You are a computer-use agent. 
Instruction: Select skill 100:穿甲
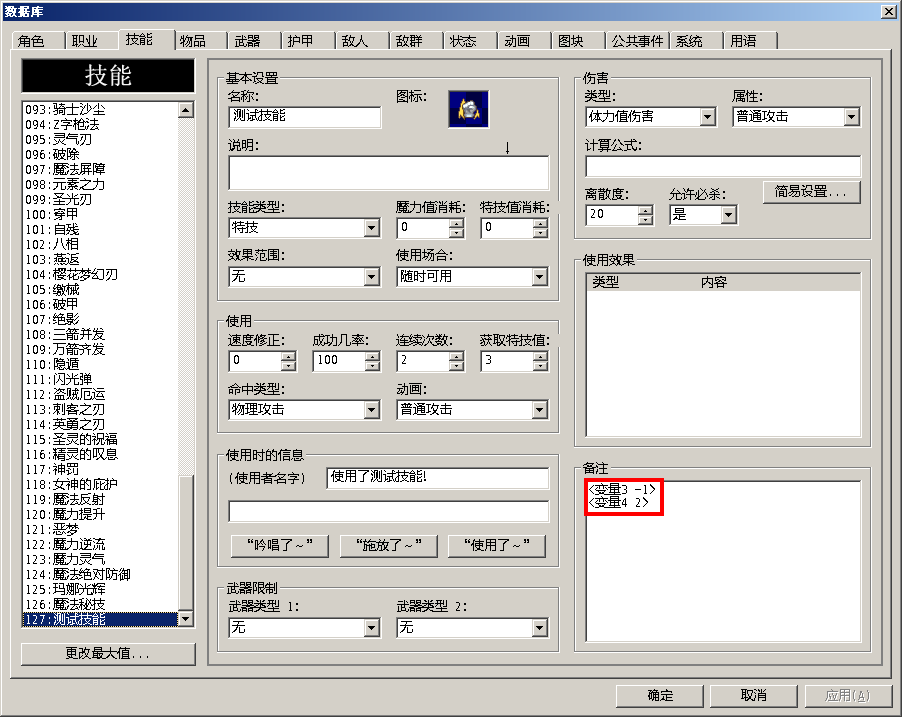(x=100, y=214)
